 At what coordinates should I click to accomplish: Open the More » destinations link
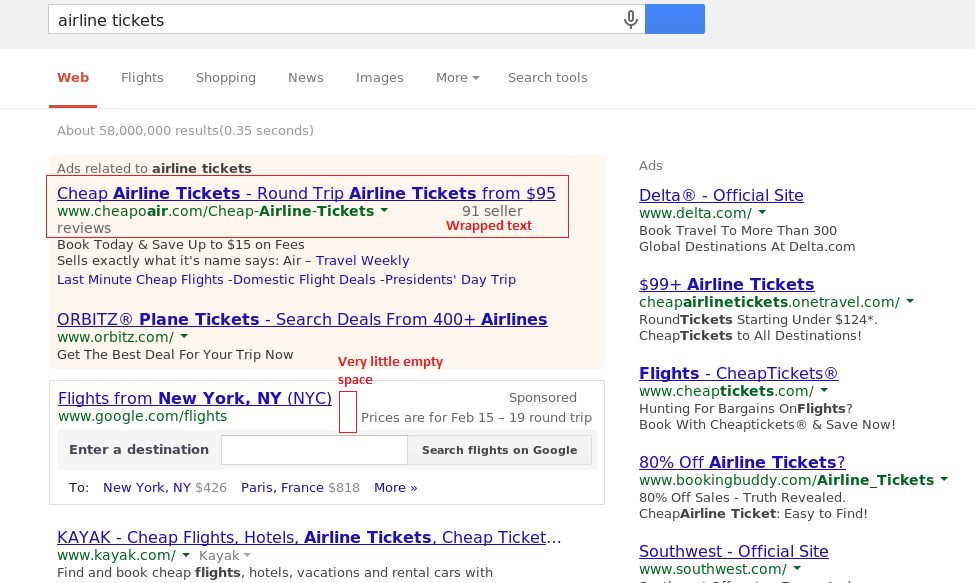(x=395, y=487)
